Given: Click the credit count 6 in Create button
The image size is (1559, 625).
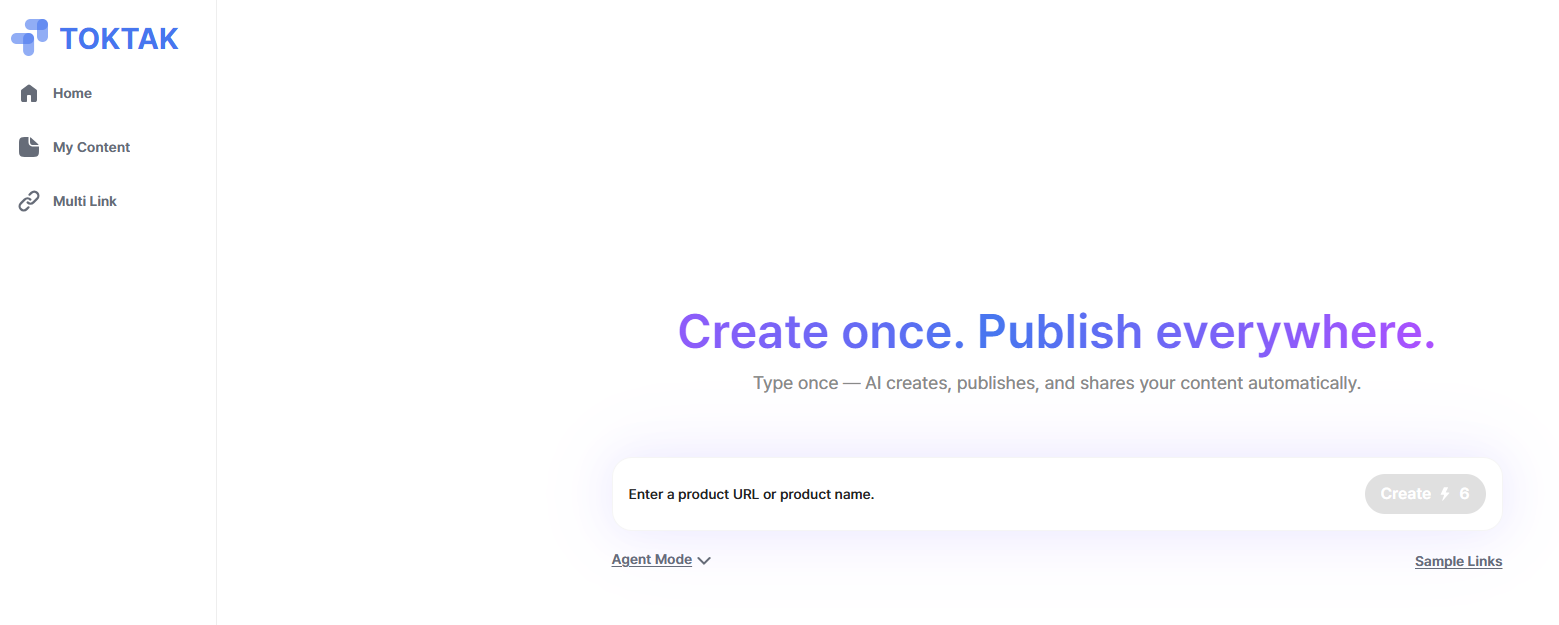Looking at the screenshot, I should pyautogui.click(x=1464, y=494).
